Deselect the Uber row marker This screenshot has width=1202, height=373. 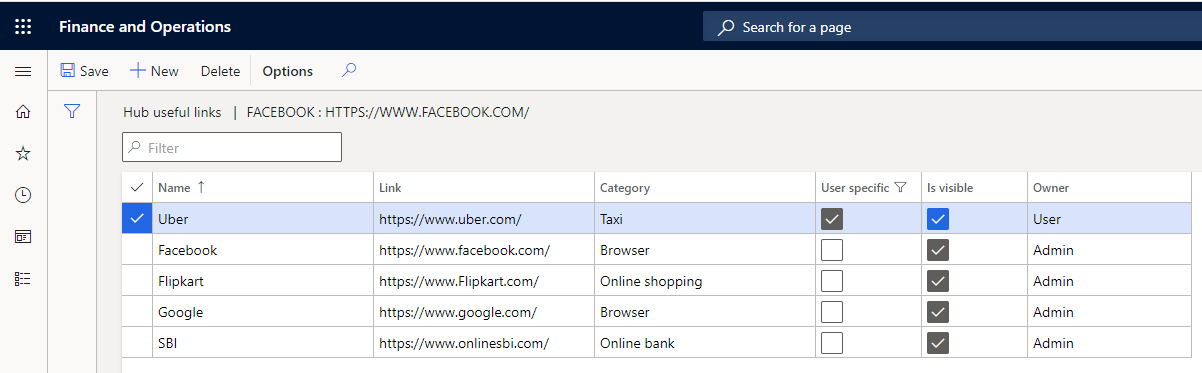(137, 219)
